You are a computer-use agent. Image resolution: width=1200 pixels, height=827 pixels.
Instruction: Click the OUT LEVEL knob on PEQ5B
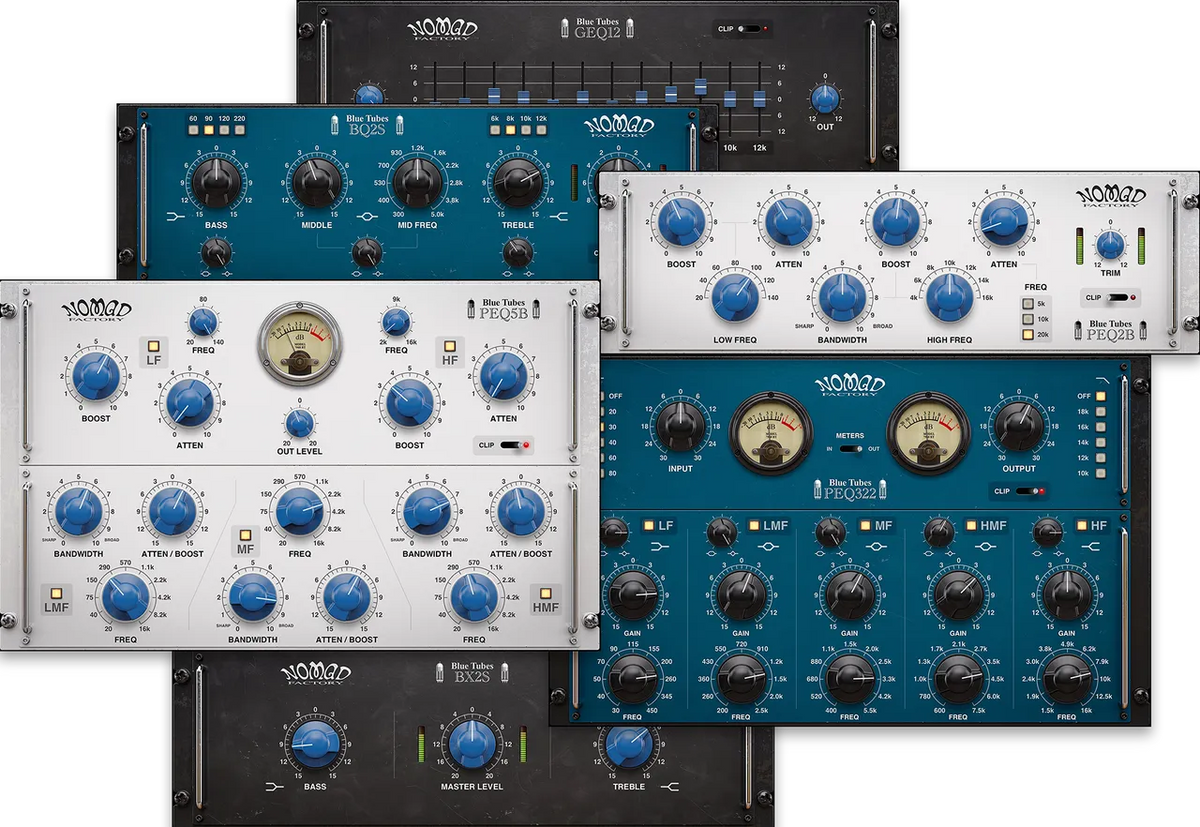coord(299,423)
